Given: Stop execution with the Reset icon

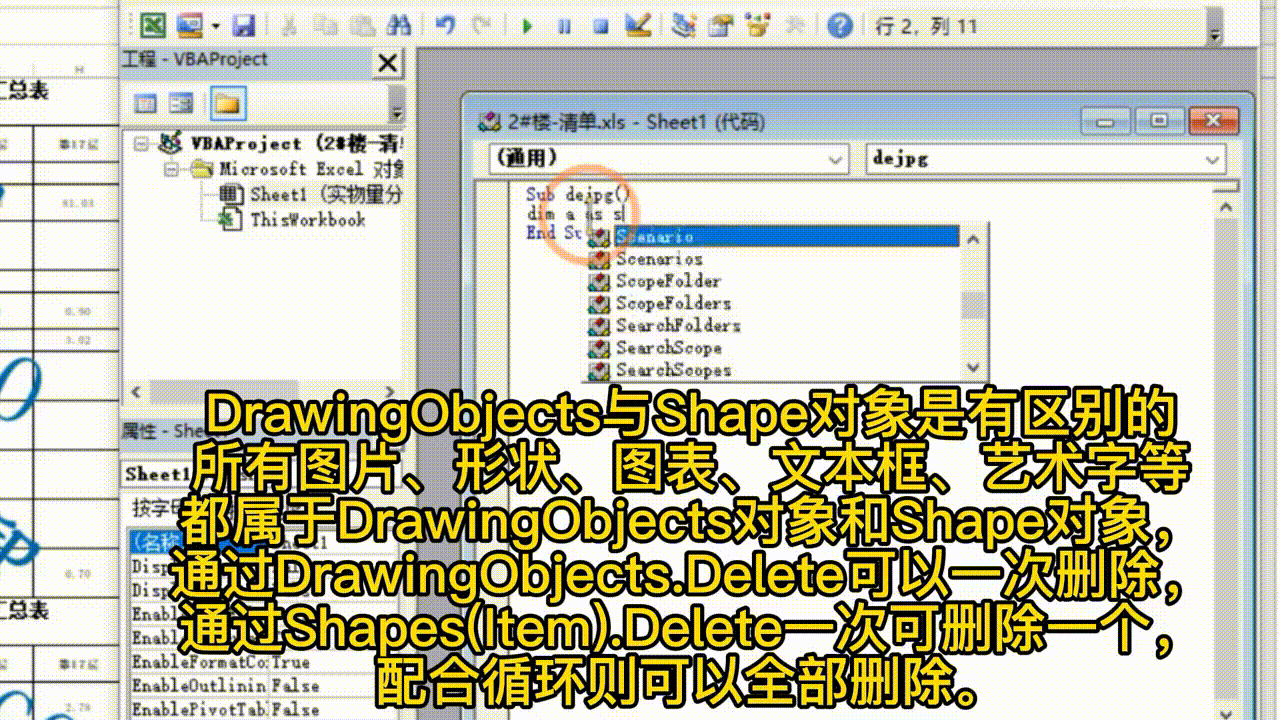Looking at the screenshot, I should [x=601, y=25].
